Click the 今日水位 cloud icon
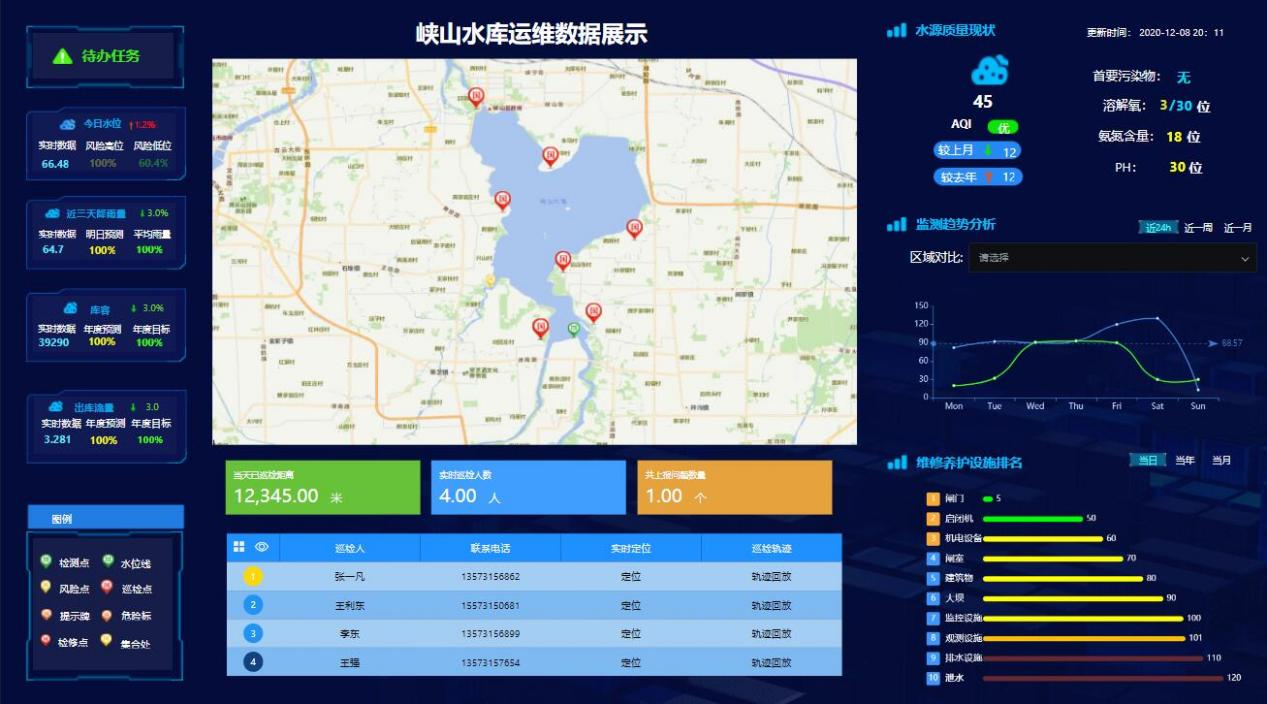 click(68, 124)
